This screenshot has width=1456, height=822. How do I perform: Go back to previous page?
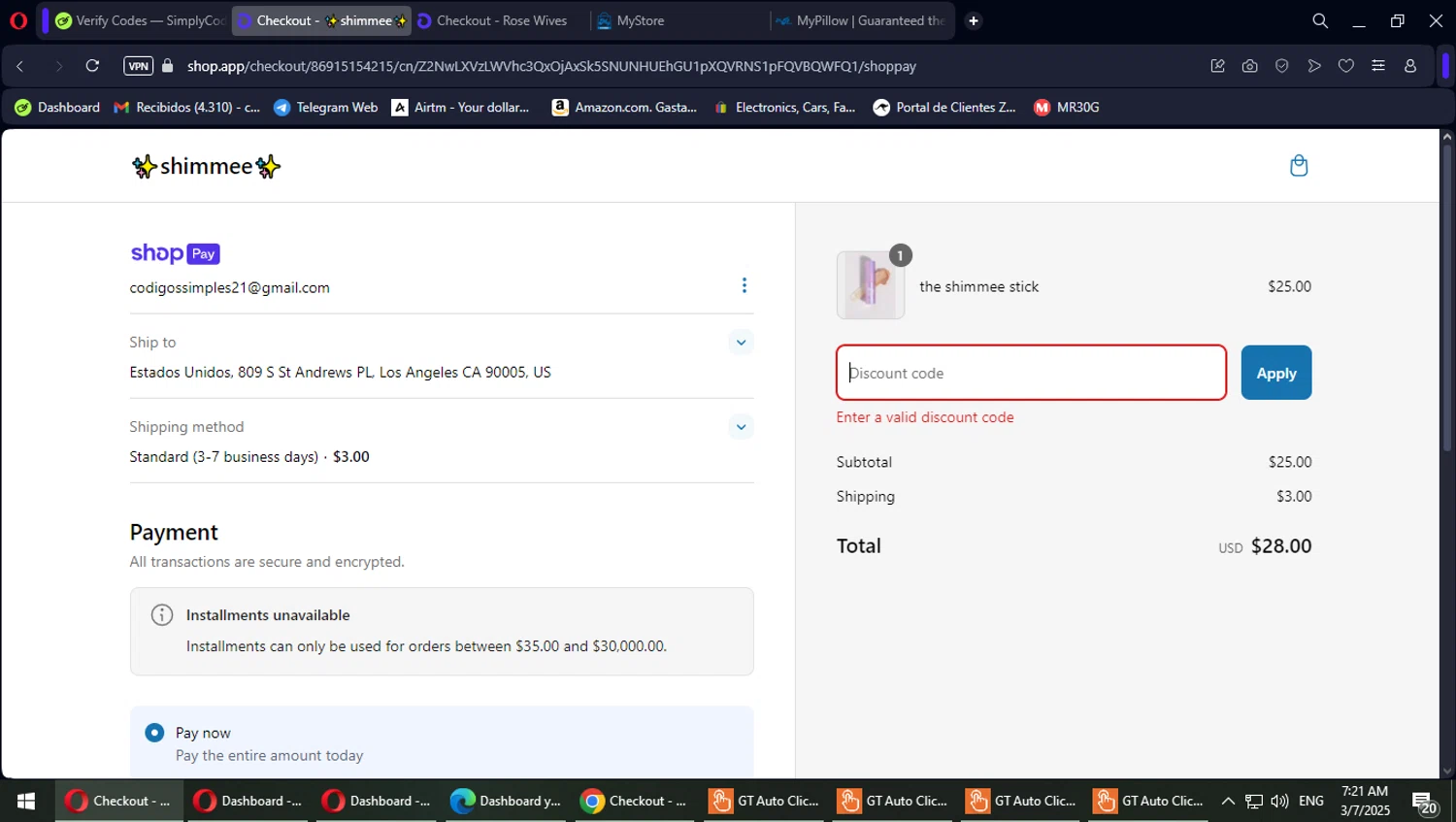click(x=20, y=66)
